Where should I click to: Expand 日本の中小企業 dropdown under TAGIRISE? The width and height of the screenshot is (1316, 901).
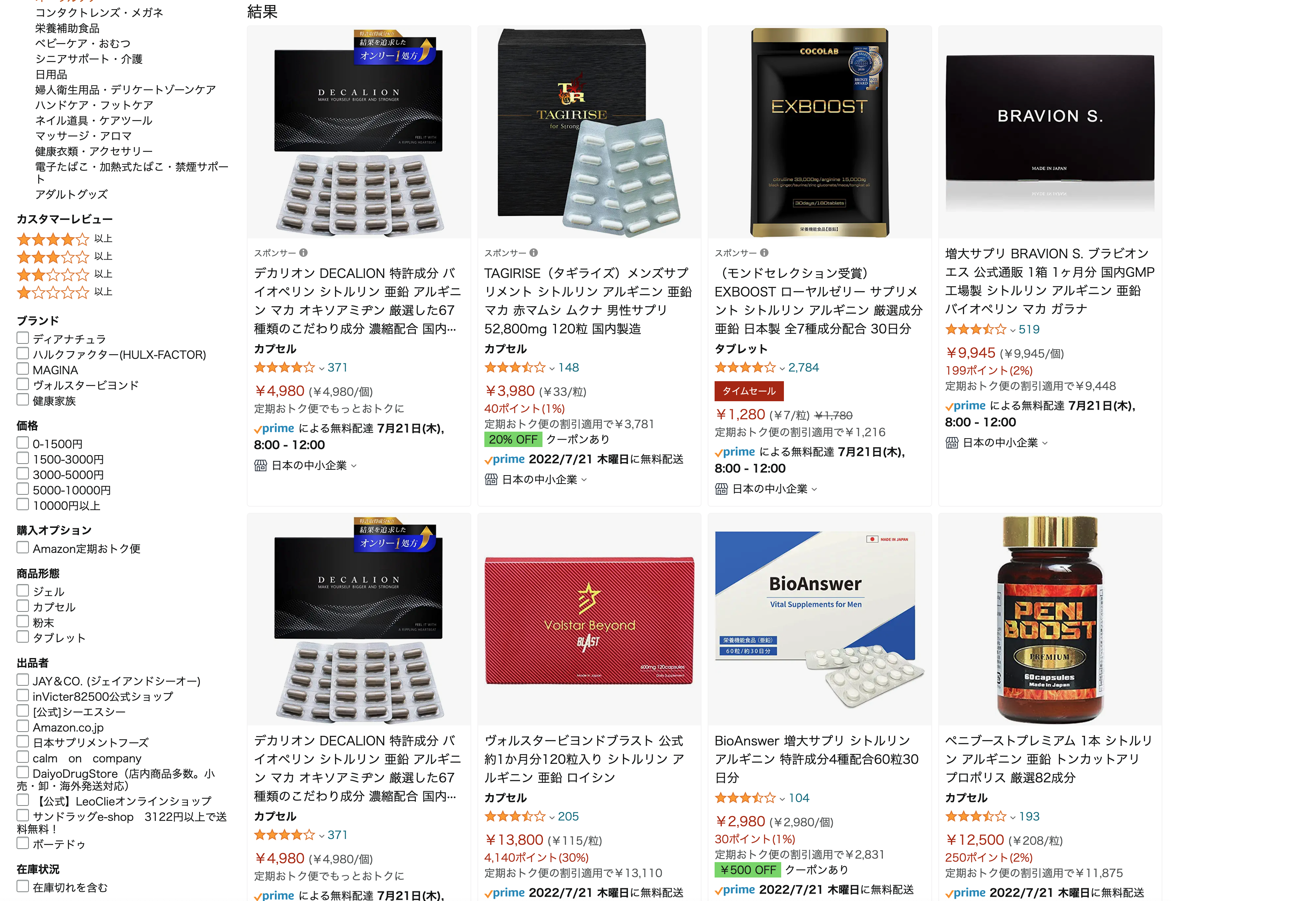[x=584, y=480]
